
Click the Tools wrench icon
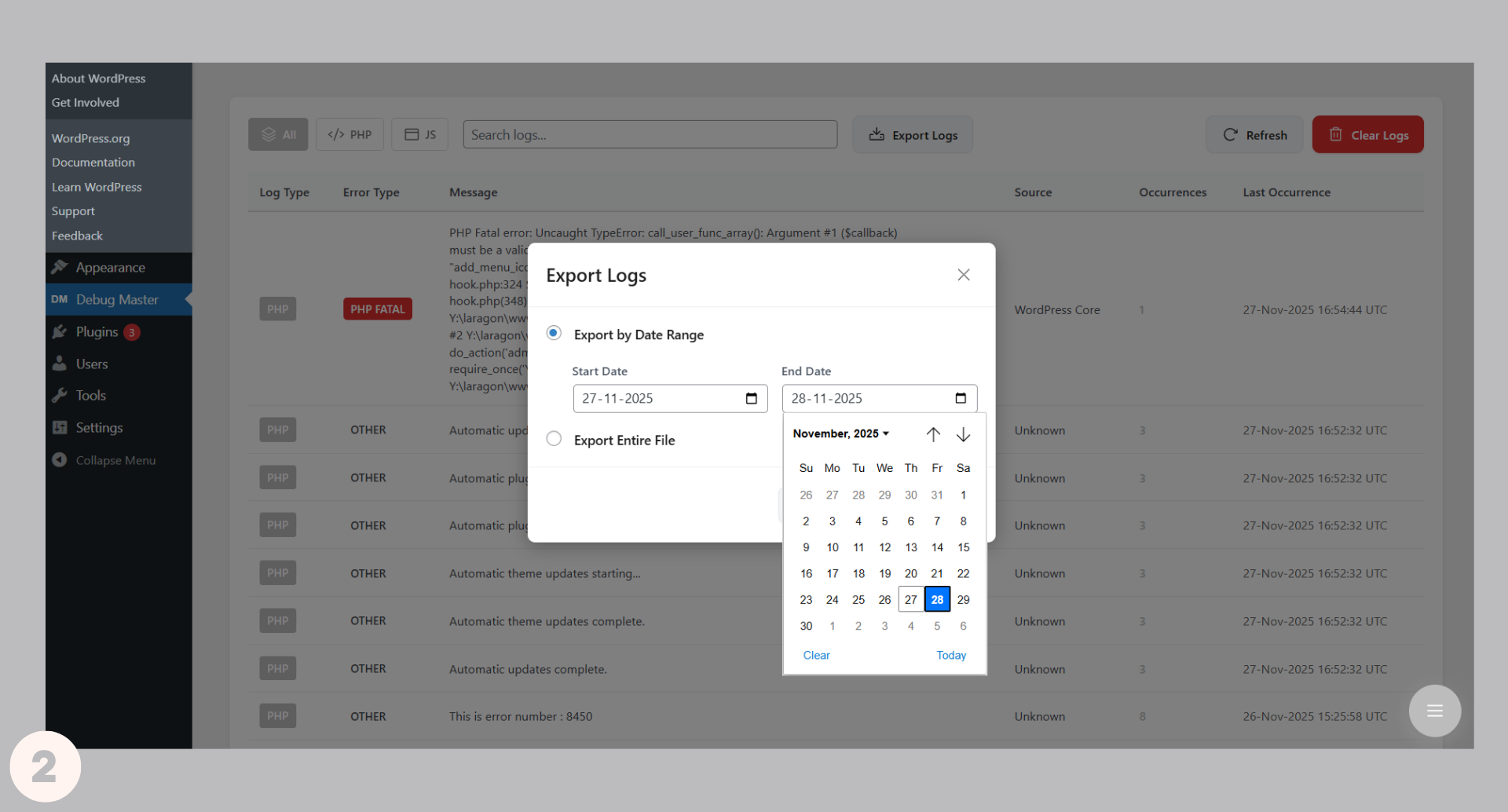[60, 395]
